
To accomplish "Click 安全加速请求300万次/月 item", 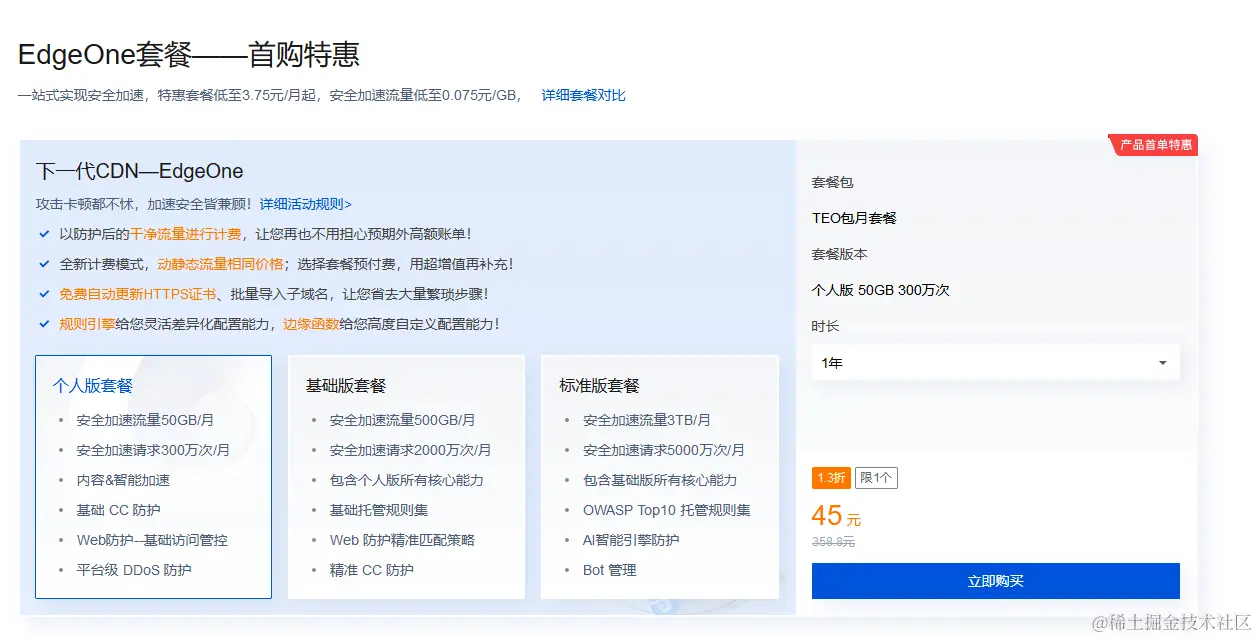I will coord(153,450).
